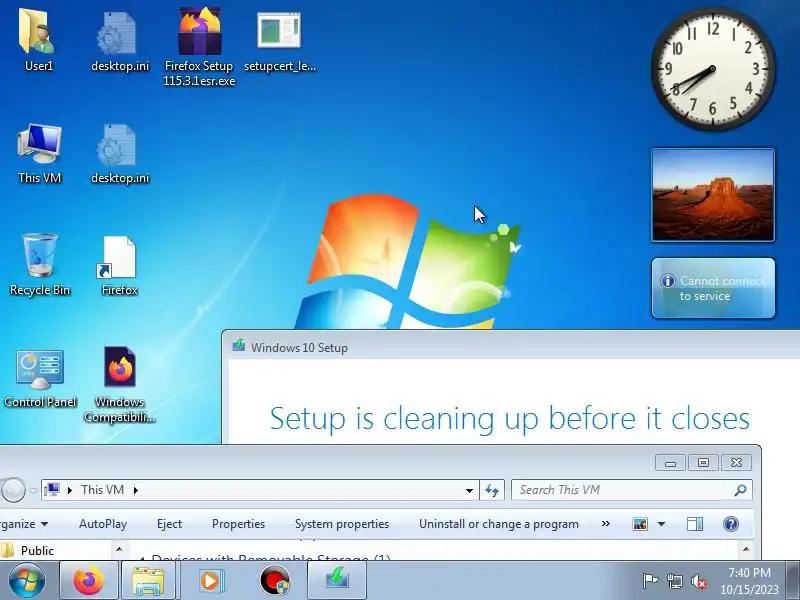Click the 'Cannot connect to service' gadget

point(713,288)
